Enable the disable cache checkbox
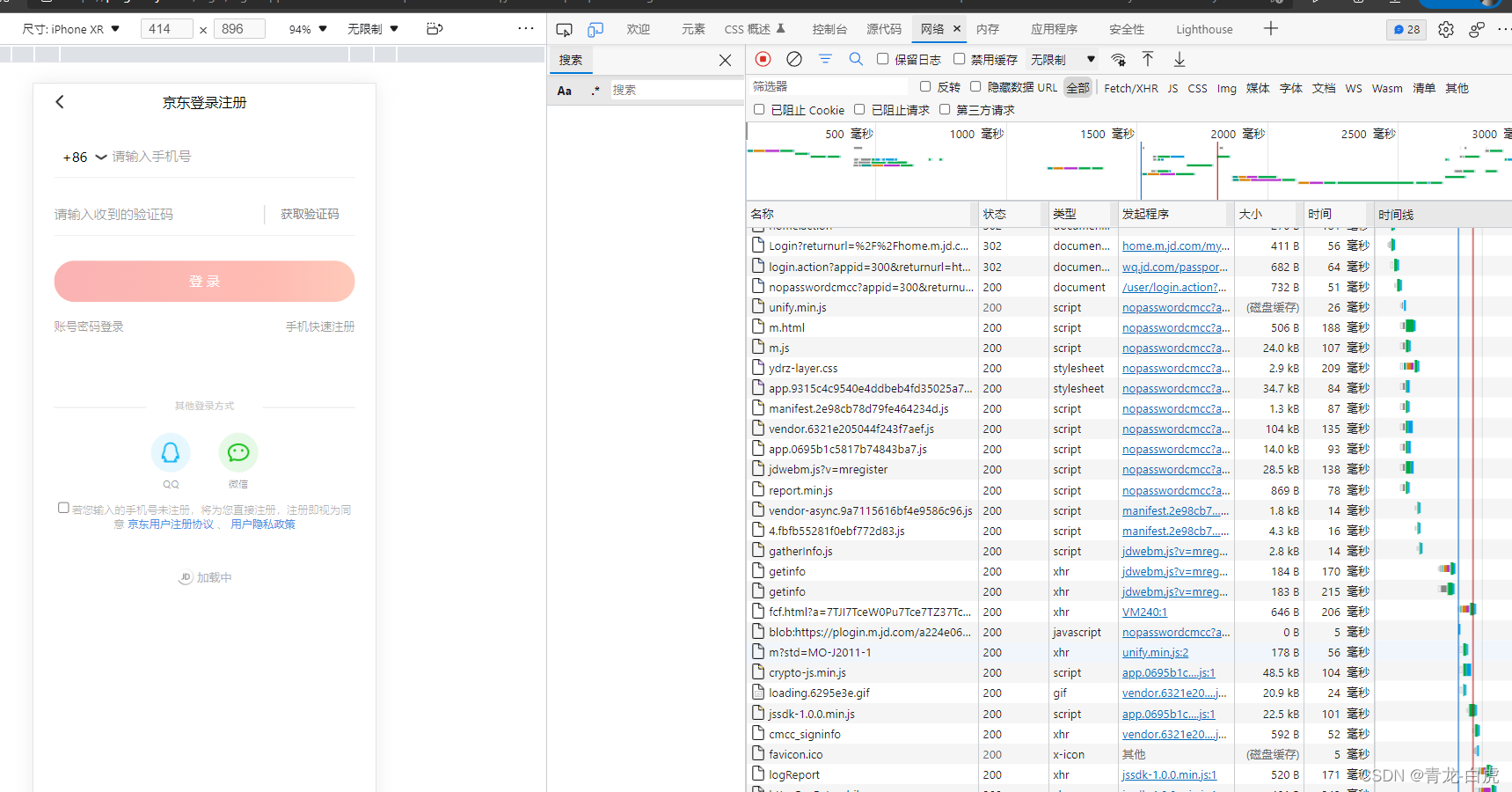The height and width of the screenshot is (792, 1512). click(x=959, y=59)
